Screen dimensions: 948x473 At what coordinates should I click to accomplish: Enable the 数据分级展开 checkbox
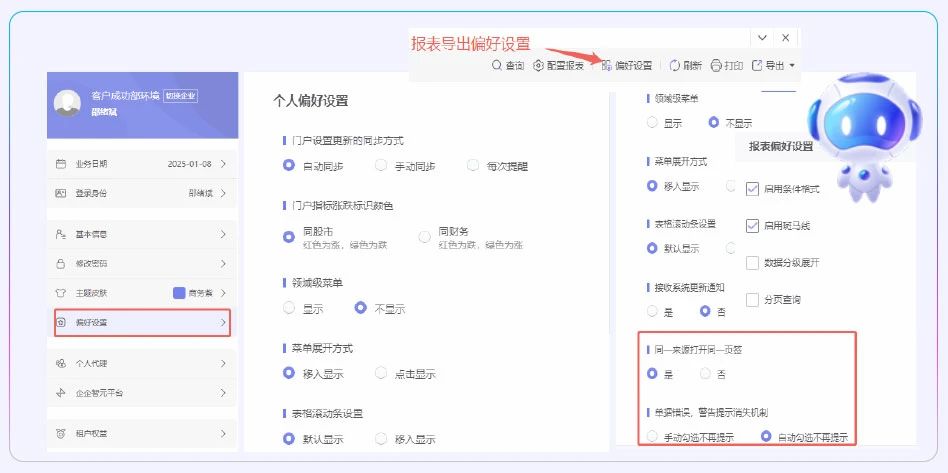point(753,262)
